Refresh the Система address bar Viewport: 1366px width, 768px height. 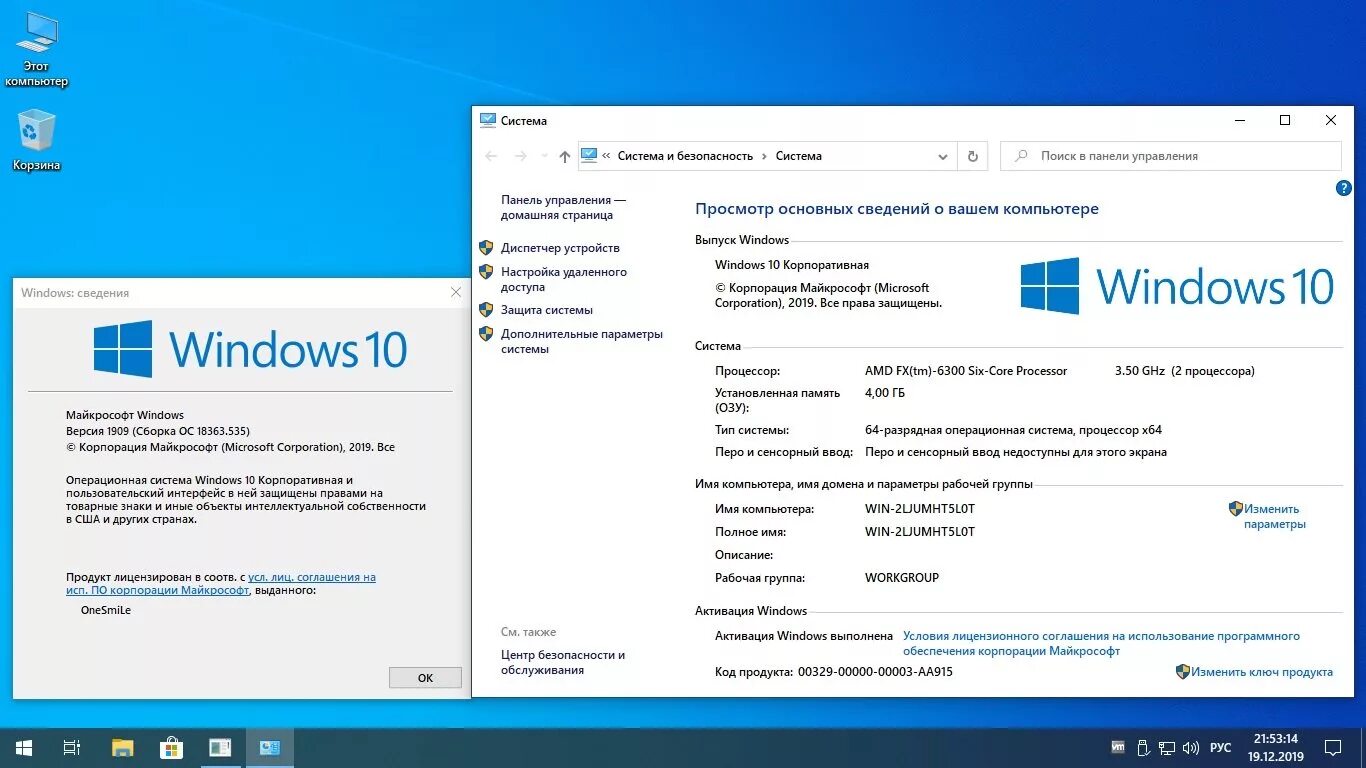[x=973, y=156]
